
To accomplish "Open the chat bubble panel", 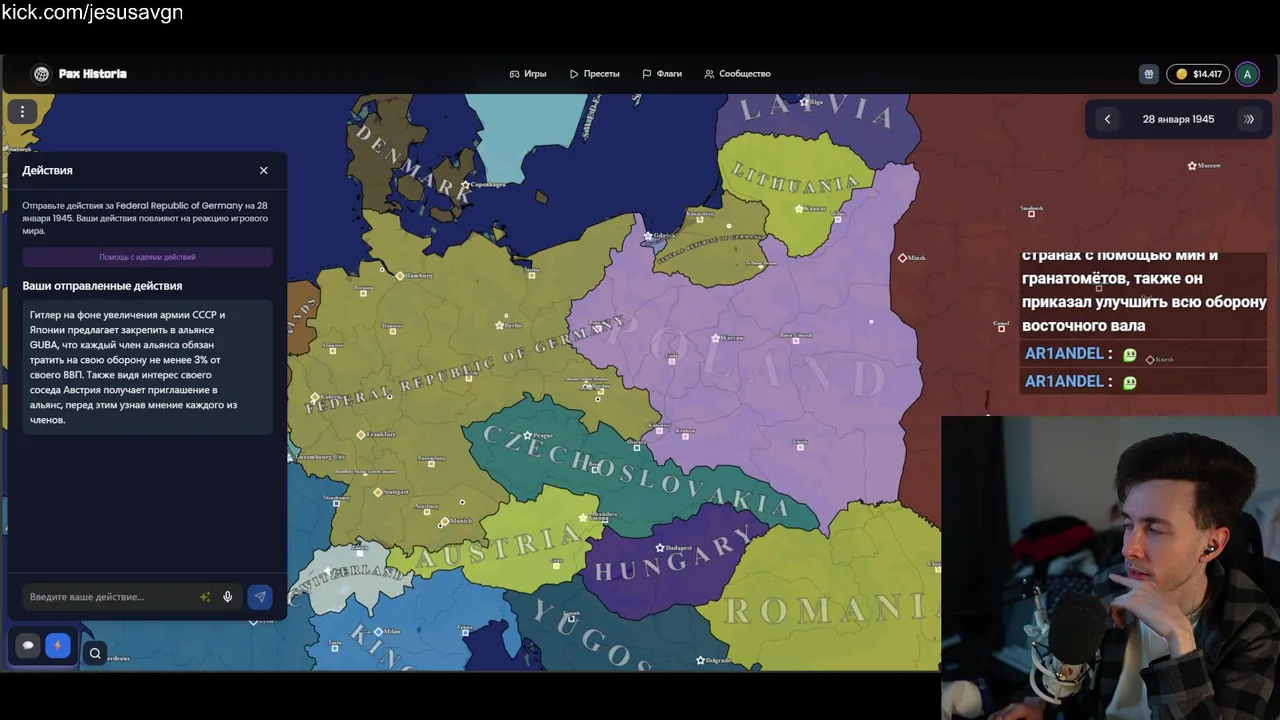I will pos(28,645).
